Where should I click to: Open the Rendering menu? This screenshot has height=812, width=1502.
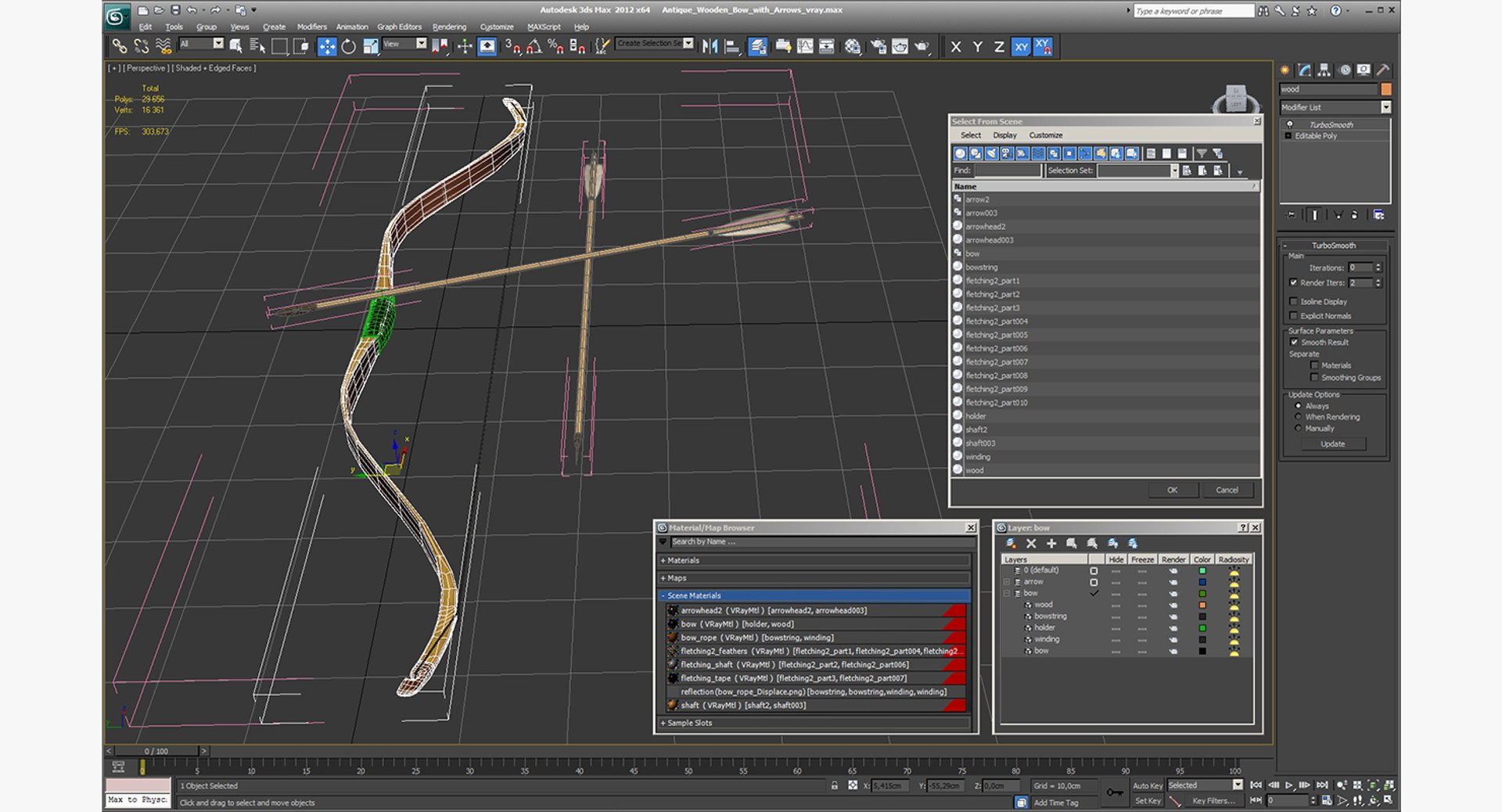pyautogui.click(x=449, y=27)
